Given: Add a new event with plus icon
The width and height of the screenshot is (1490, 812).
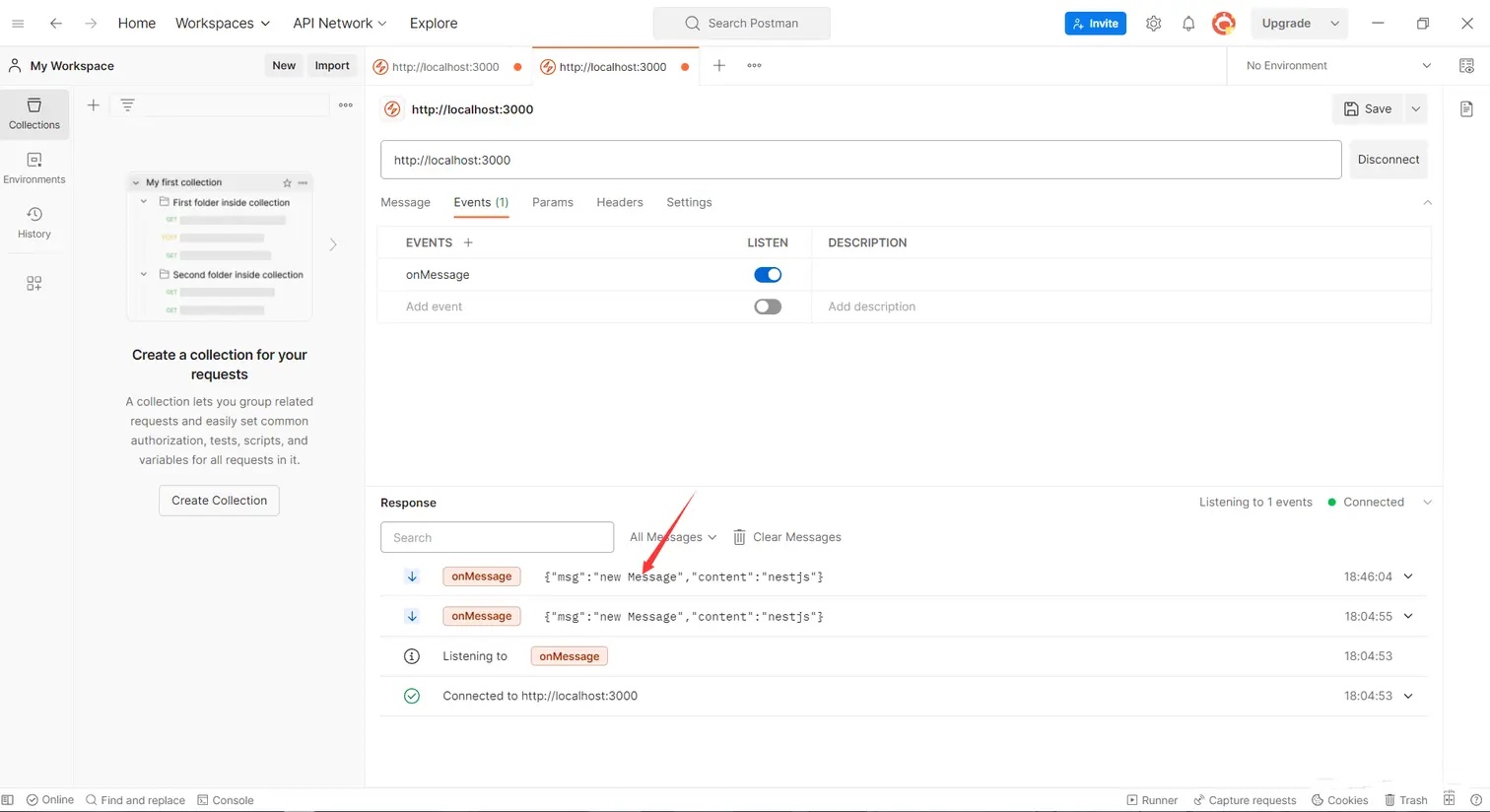Looking at the screenshot, I should [x=468, y=242].
